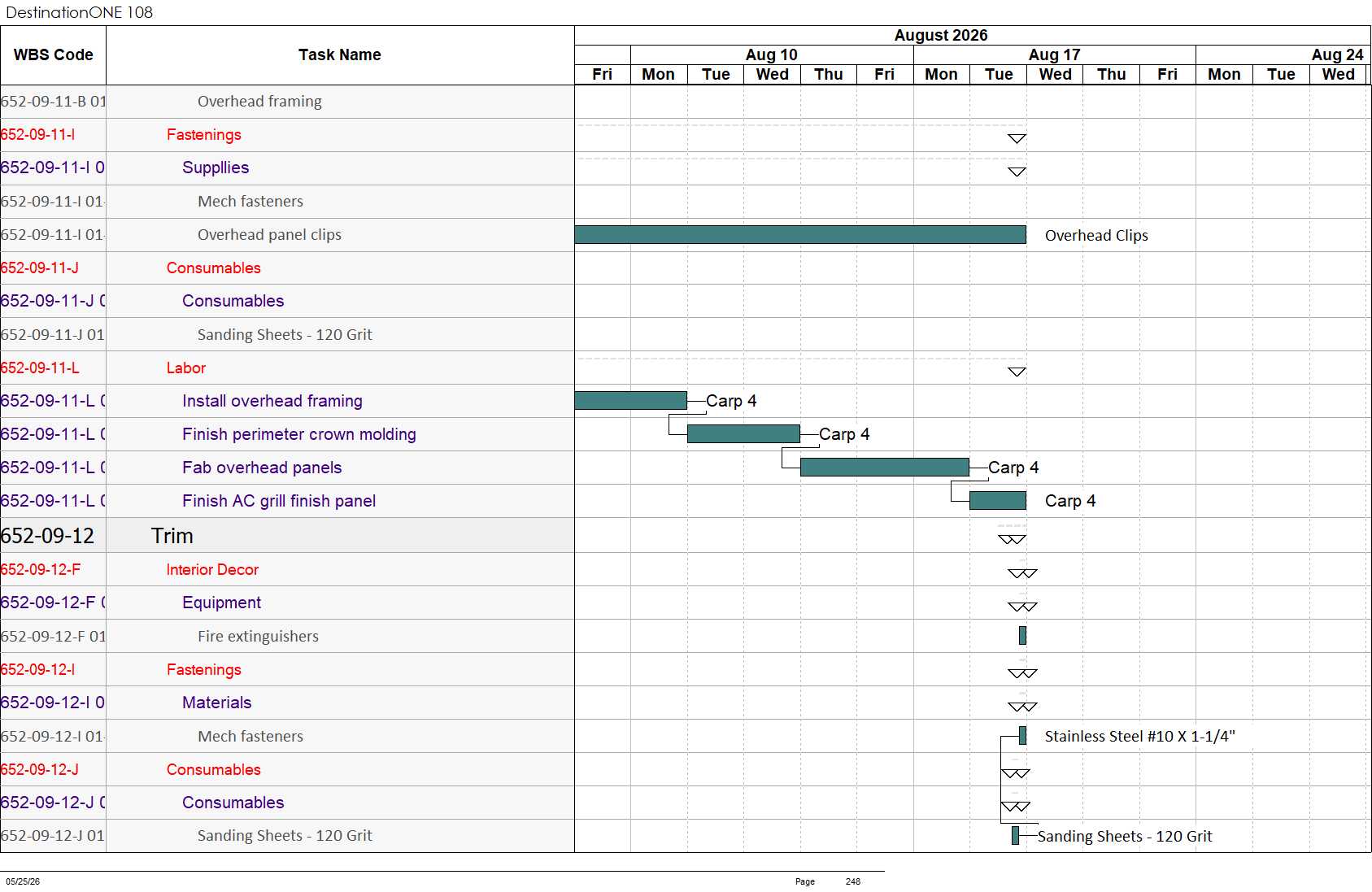Click the Fire extinguishers milestone bar

click(x=1022, y=636)
